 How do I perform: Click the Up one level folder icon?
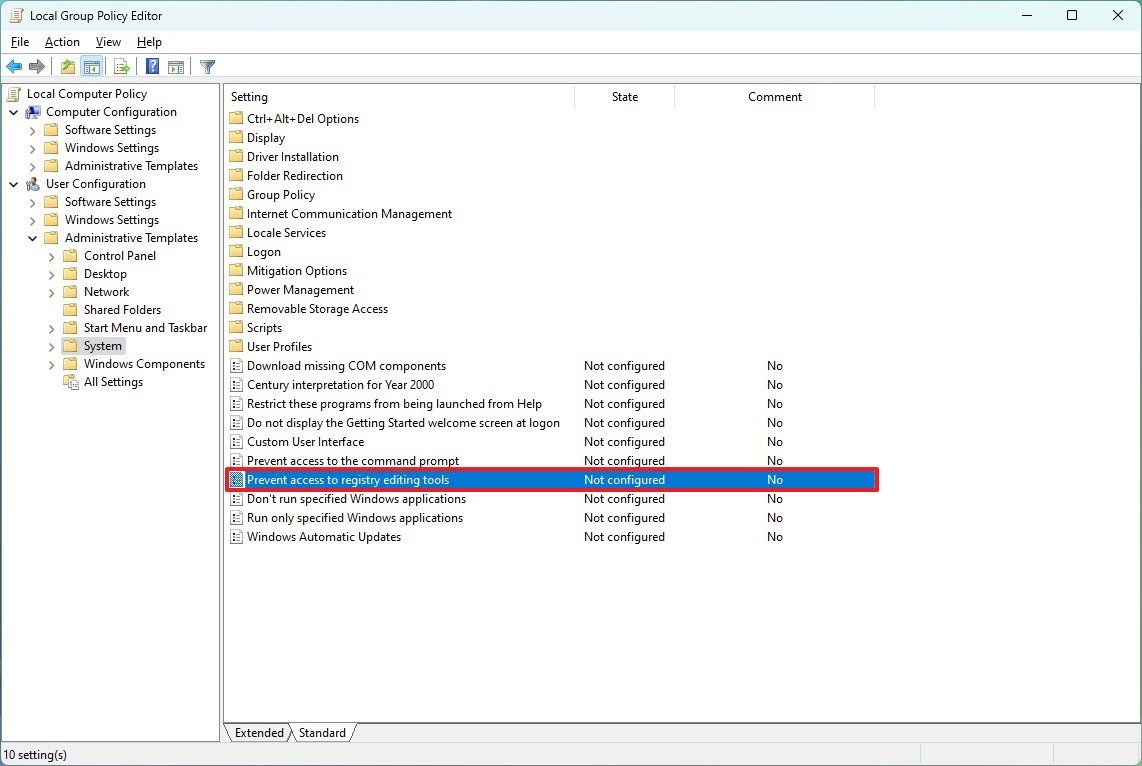(x=66, y=66)
